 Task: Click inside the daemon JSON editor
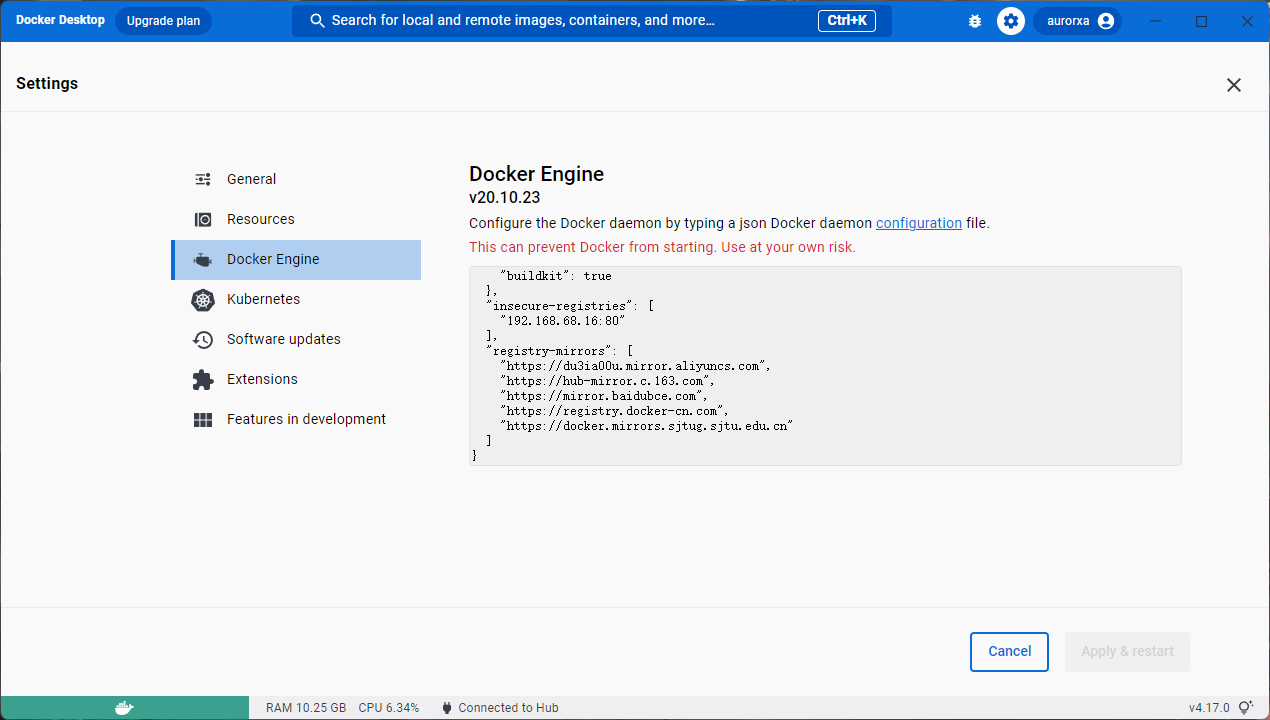click(x=825, y=365)
